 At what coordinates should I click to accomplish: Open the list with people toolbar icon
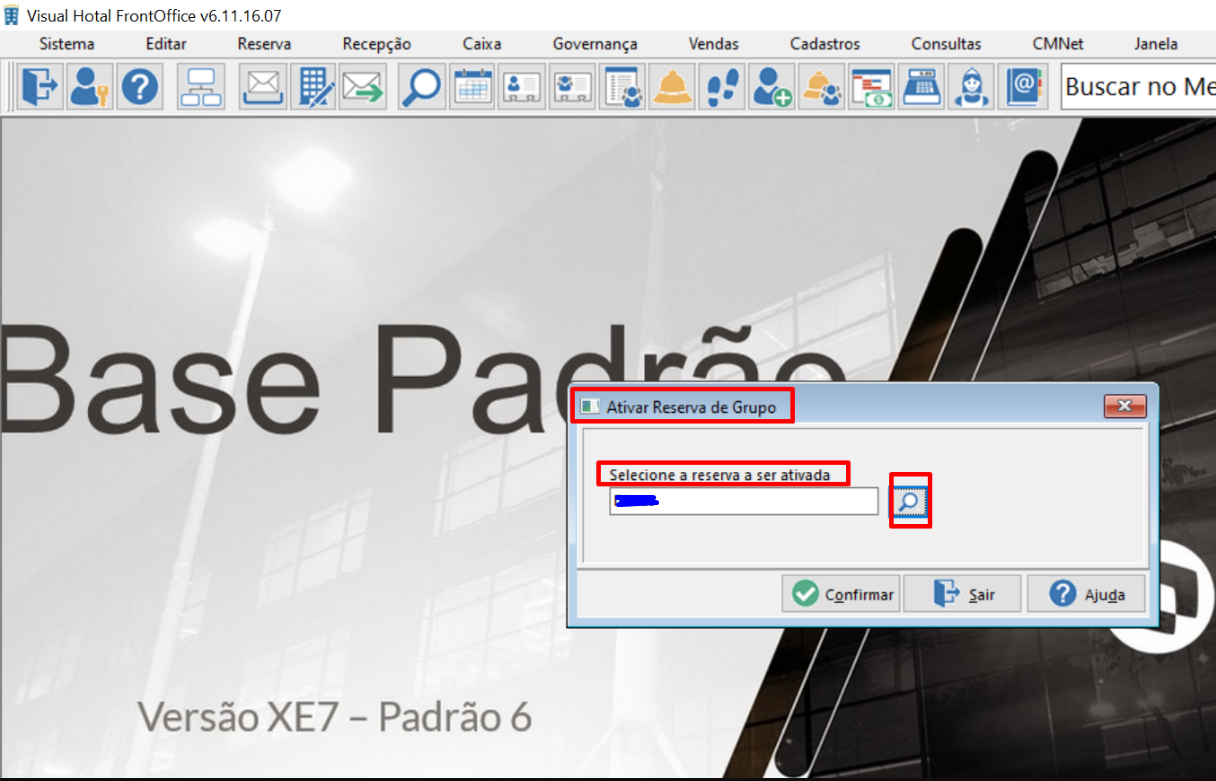(x=622, y=87)
